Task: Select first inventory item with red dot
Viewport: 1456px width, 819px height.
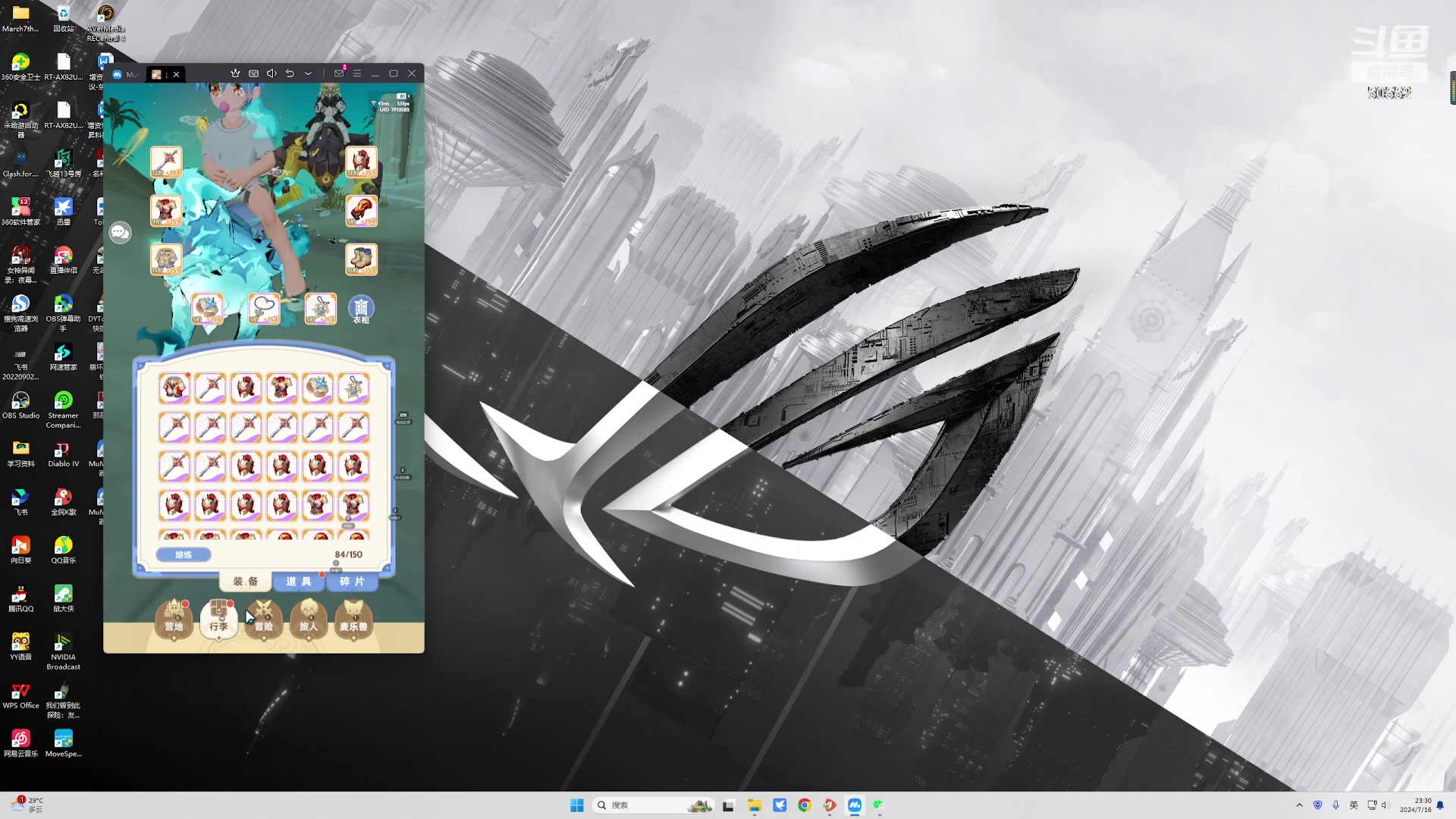Action: click(174, 388)
